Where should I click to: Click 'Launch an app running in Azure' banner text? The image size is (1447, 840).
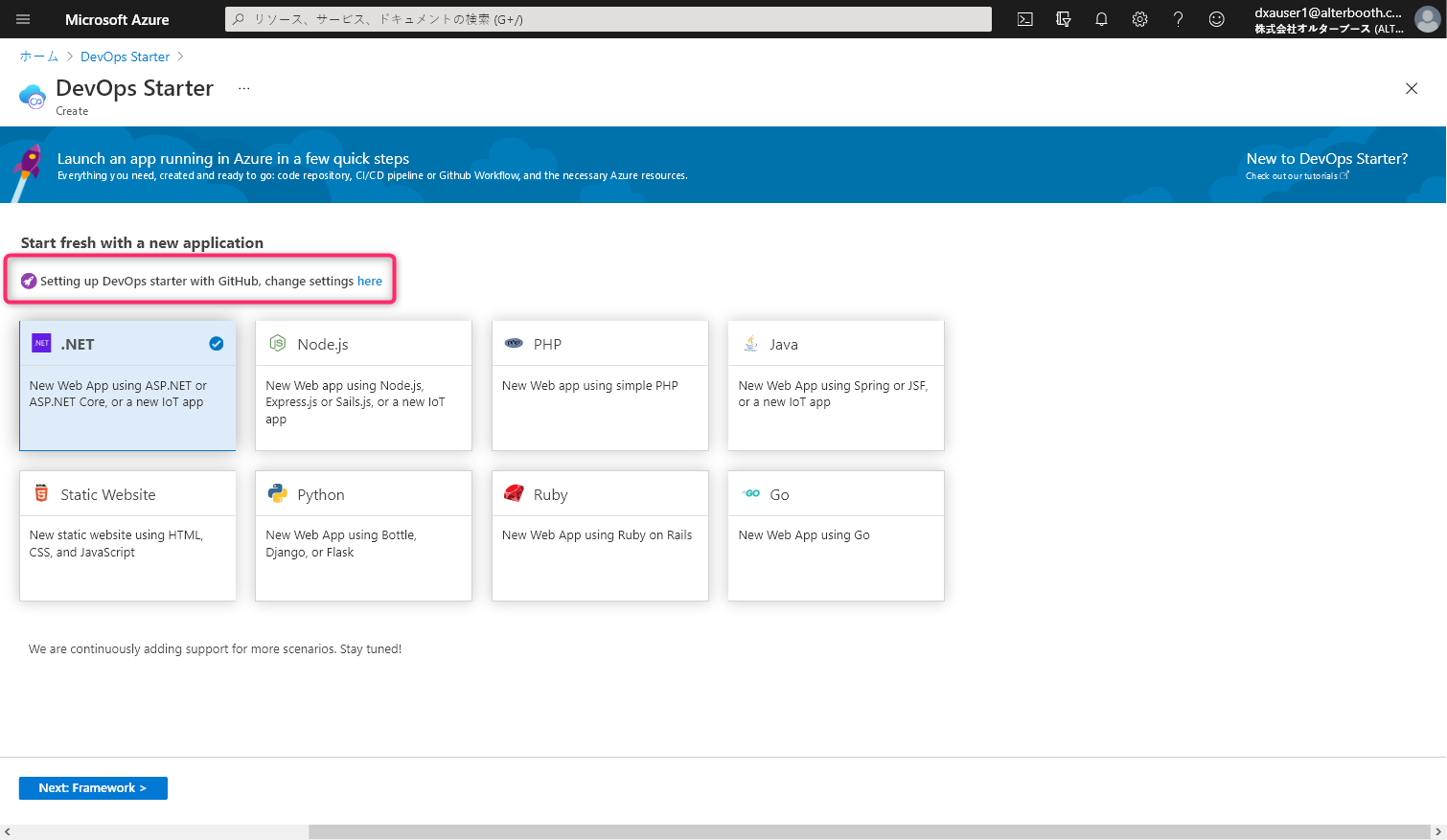click(x=233, y=158)
